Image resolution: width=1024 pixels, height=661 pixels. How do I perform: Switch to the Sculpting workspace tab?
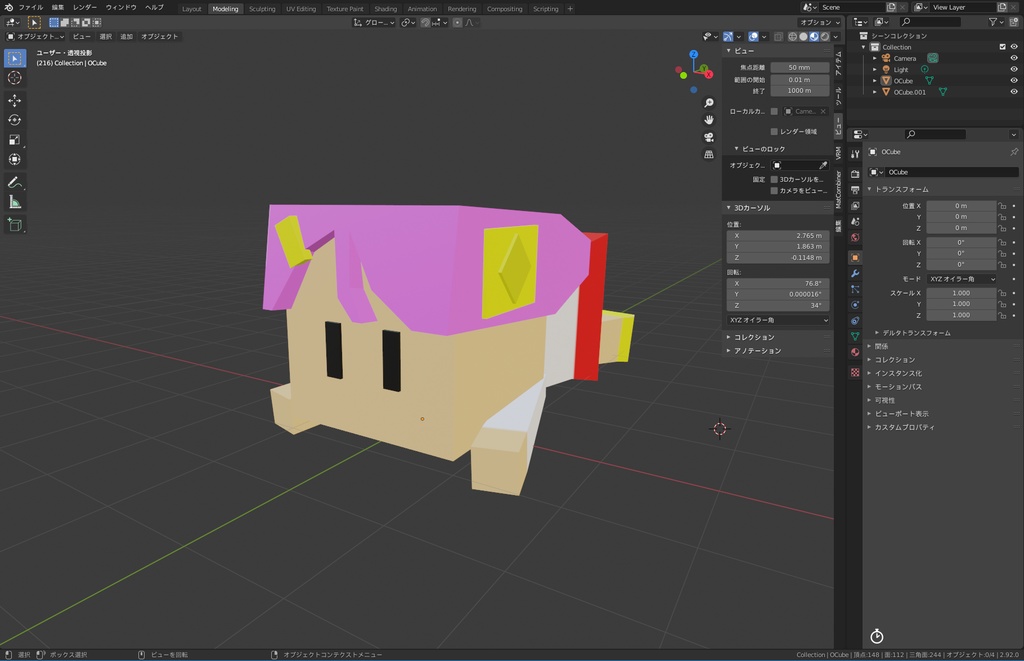click(x=262, y=8)
